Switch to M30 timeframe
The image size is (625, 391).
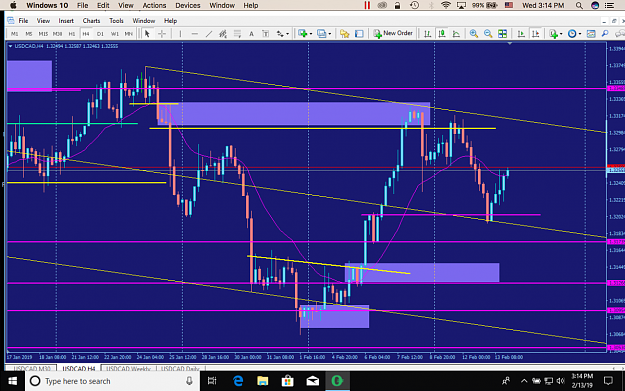[x=57, y=34]
